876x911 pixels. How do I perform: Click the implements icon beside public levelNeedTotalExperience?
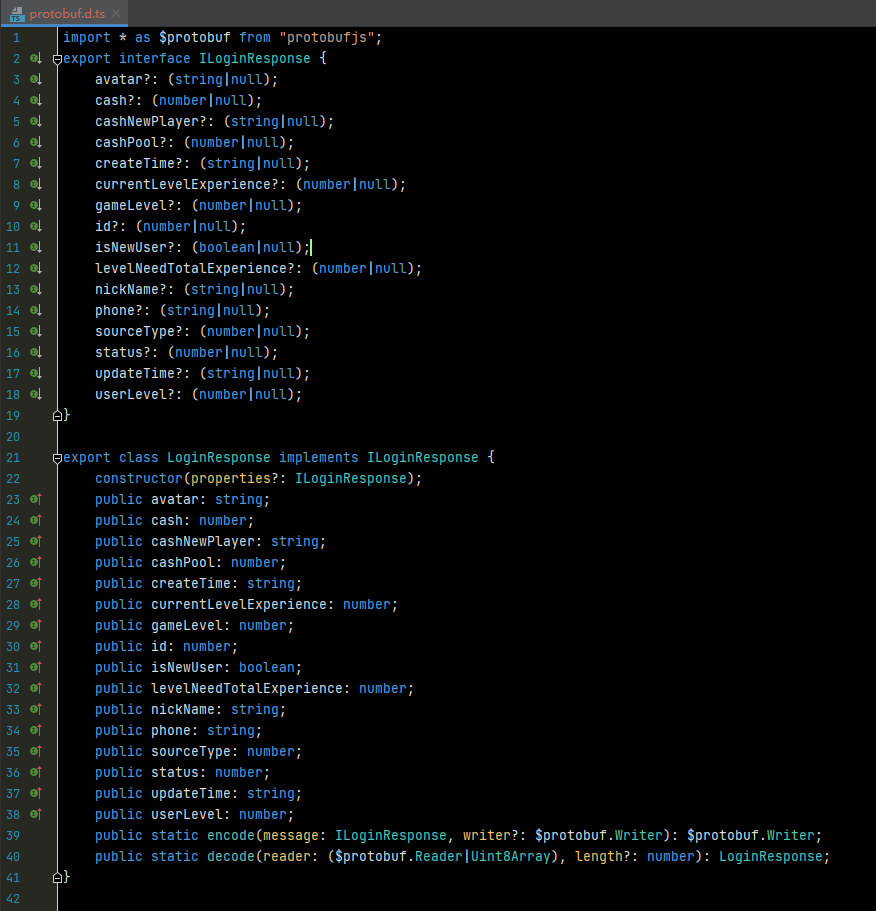(x=35, y=688)
